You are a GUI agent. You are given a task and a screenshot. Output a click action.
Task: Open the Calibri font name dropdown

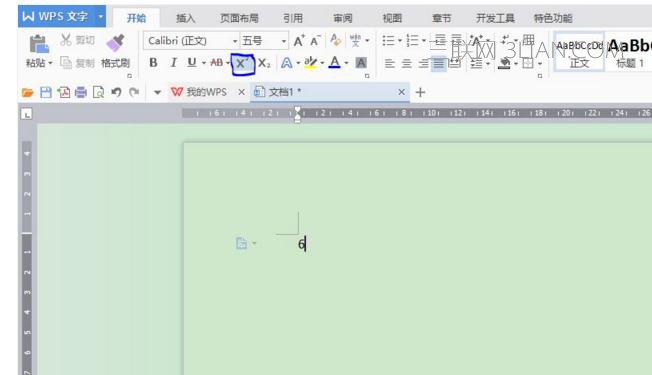click(x=235, y=41)
